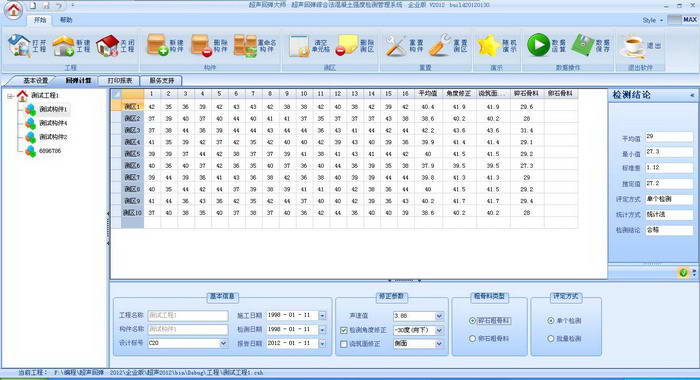Screen dimensions: 700x380
Task: Click the 构件名称 input field
Action: 188,330
